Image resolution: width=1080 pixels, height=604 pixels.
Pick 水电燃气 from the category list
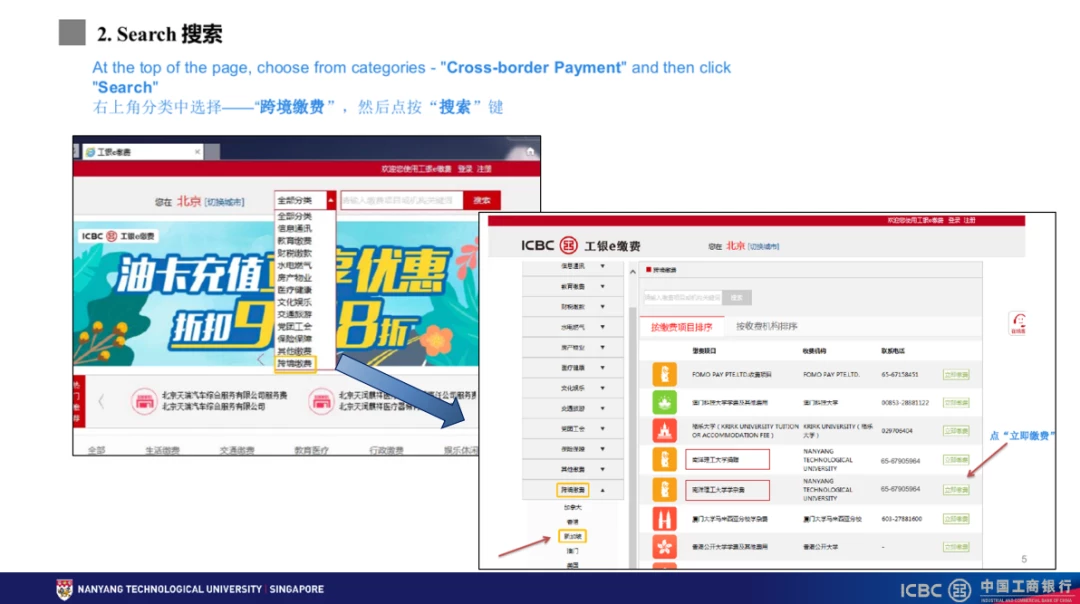click(295, 265)
